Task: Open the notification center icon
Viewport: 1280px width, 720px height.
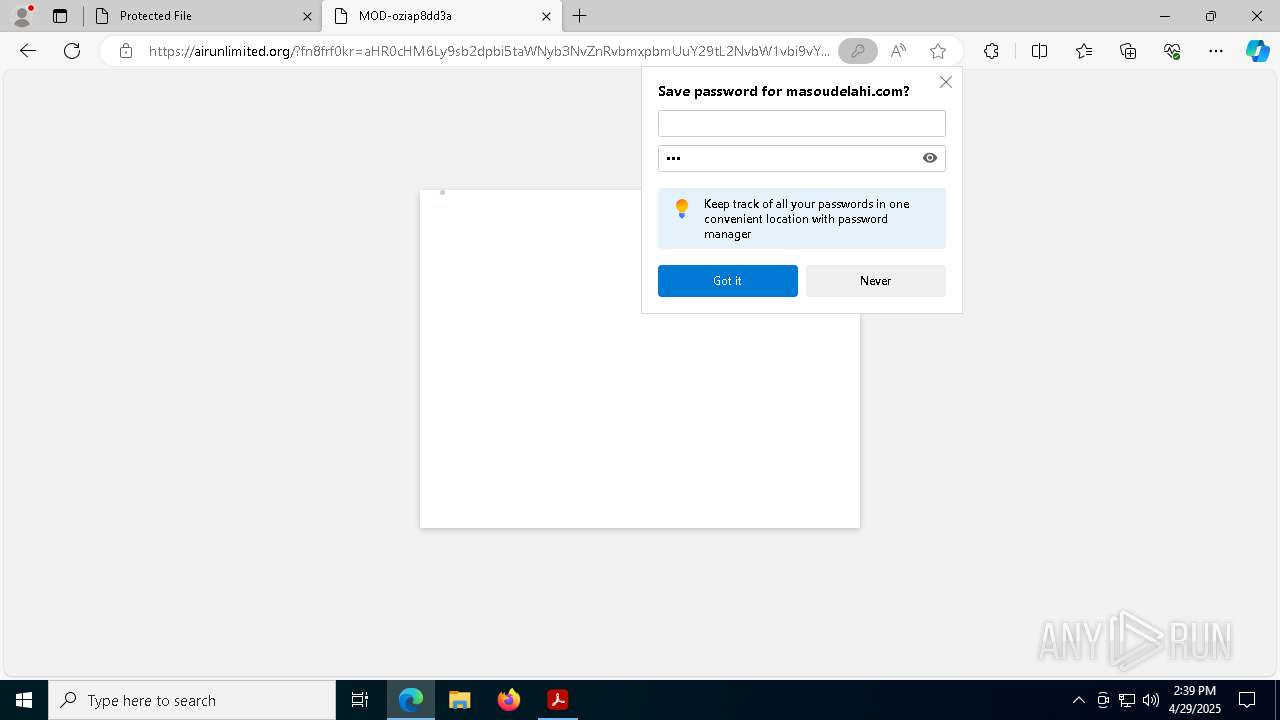Action: (x=1247, y=700)
